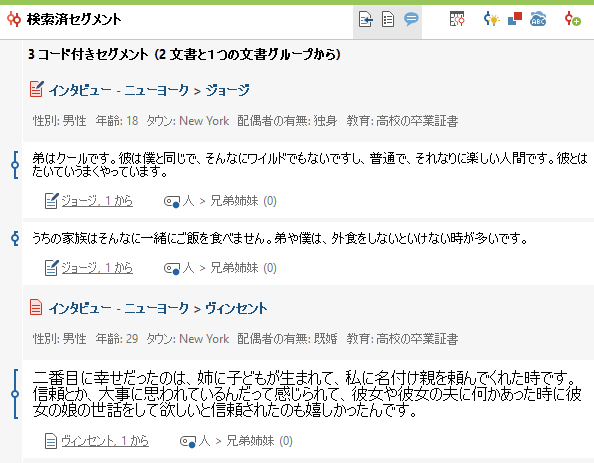Click the red document icon next to ヴィンセント
Viewport: 594px width, 463px height.
36,307
